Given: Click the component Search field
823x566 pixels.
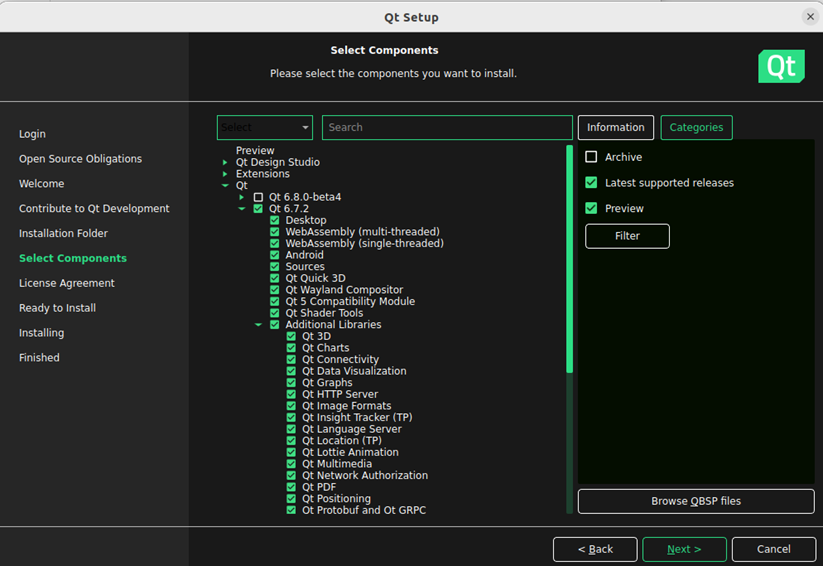Looking at the screenshot, I should click(447, 128).
